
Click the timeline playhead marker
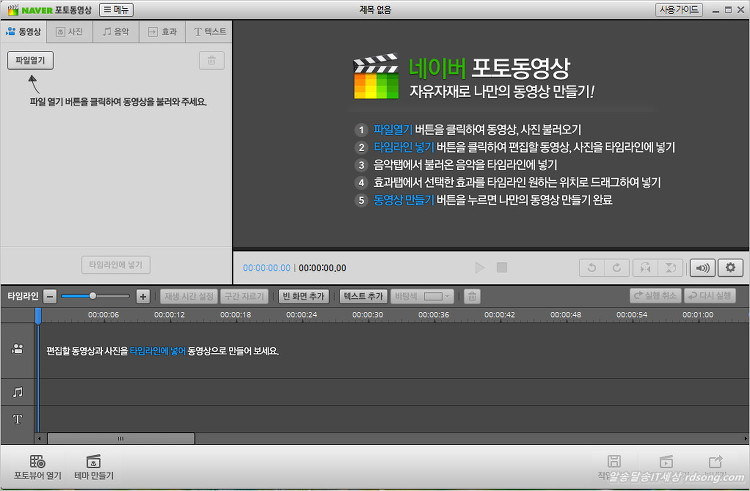[38, 315]
